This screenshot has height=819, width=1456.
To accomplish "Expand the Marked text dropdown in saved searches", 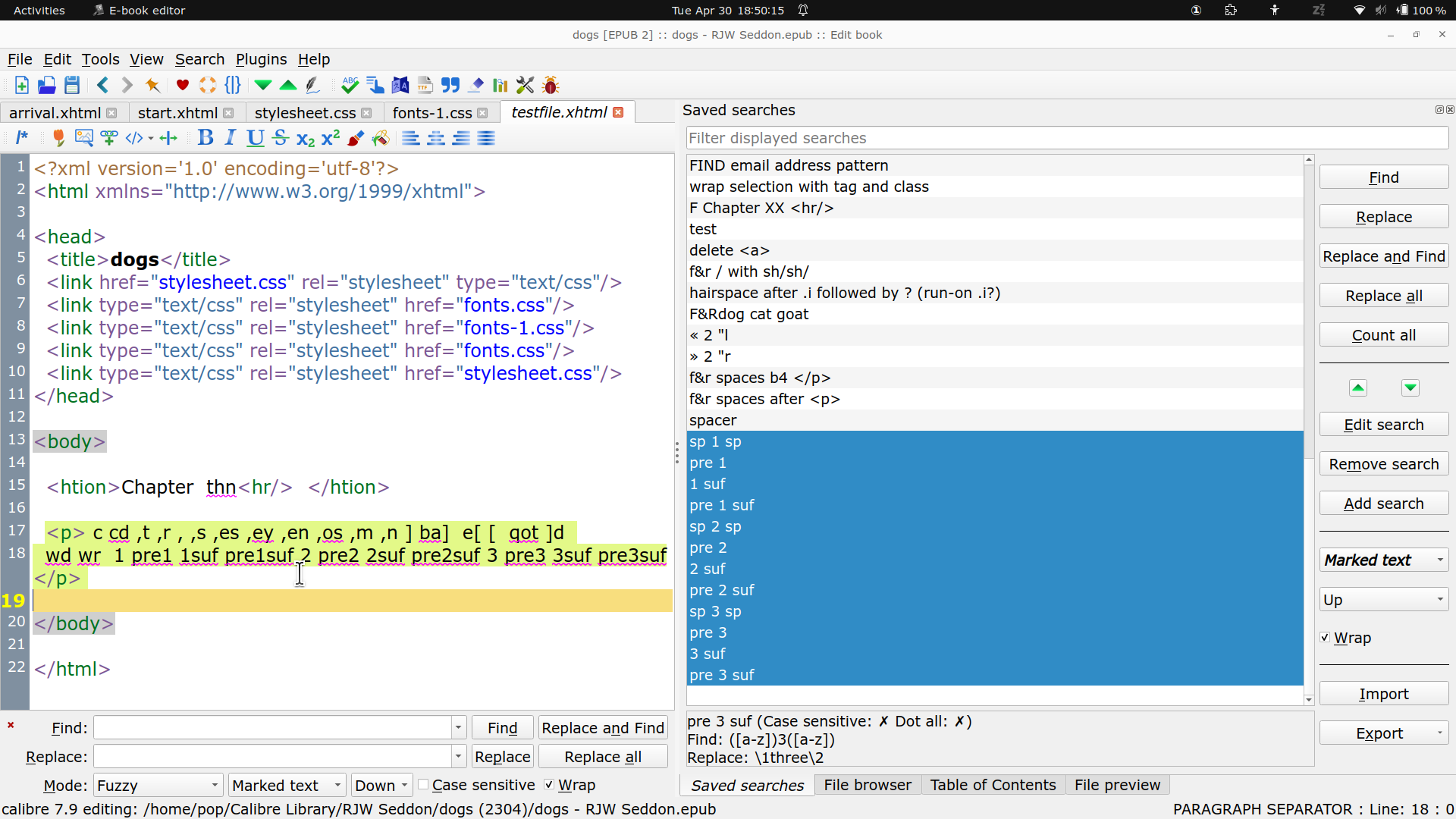I will click(x=1383, y=560).
